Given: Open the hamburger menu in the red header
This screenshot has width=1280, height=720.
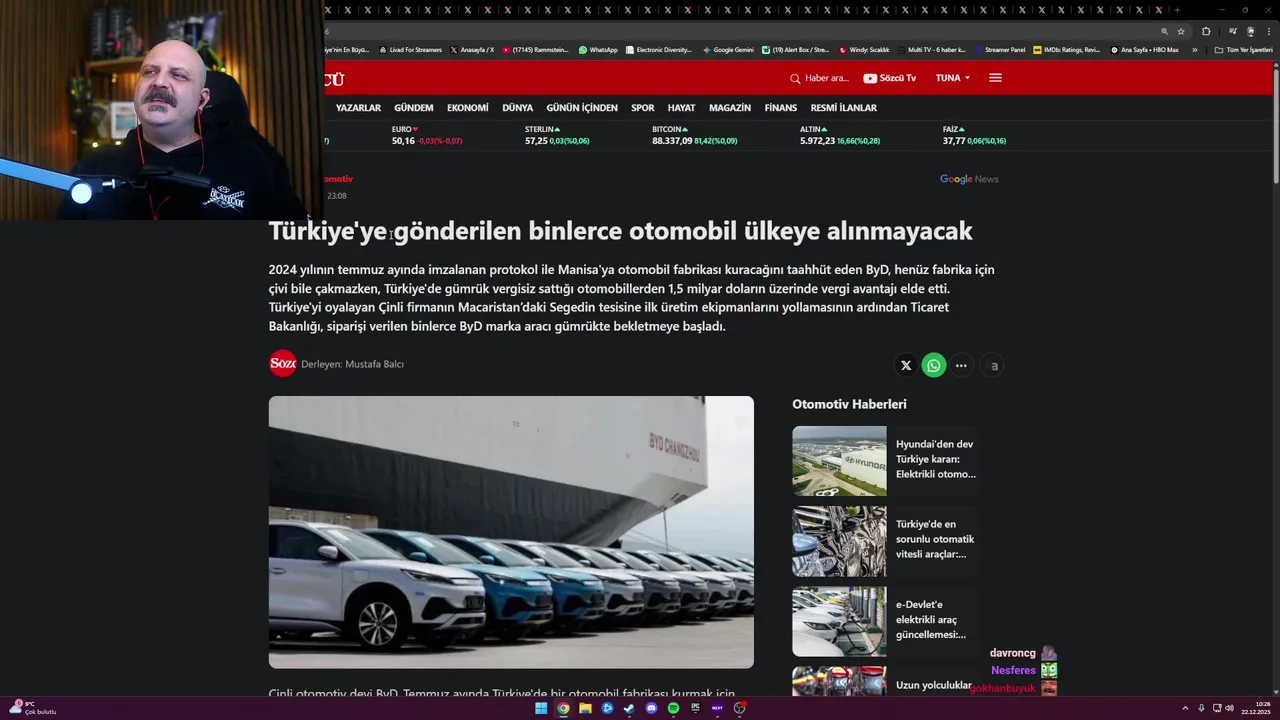Looking at the screenshot, I should tap(995, 78).
